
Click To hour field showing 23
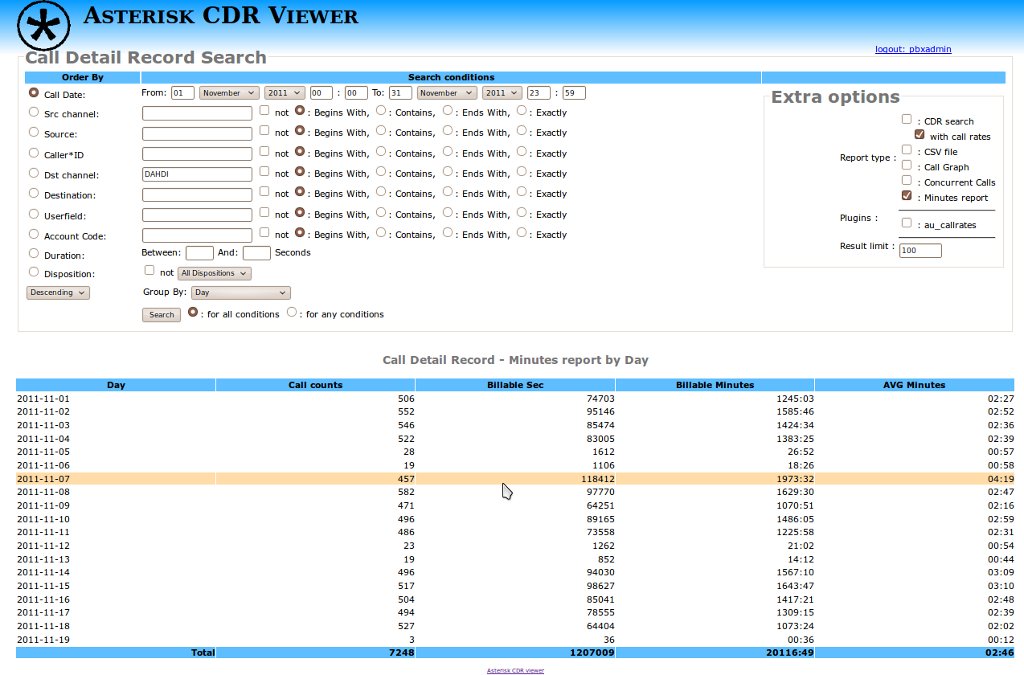tap(539, 93)
